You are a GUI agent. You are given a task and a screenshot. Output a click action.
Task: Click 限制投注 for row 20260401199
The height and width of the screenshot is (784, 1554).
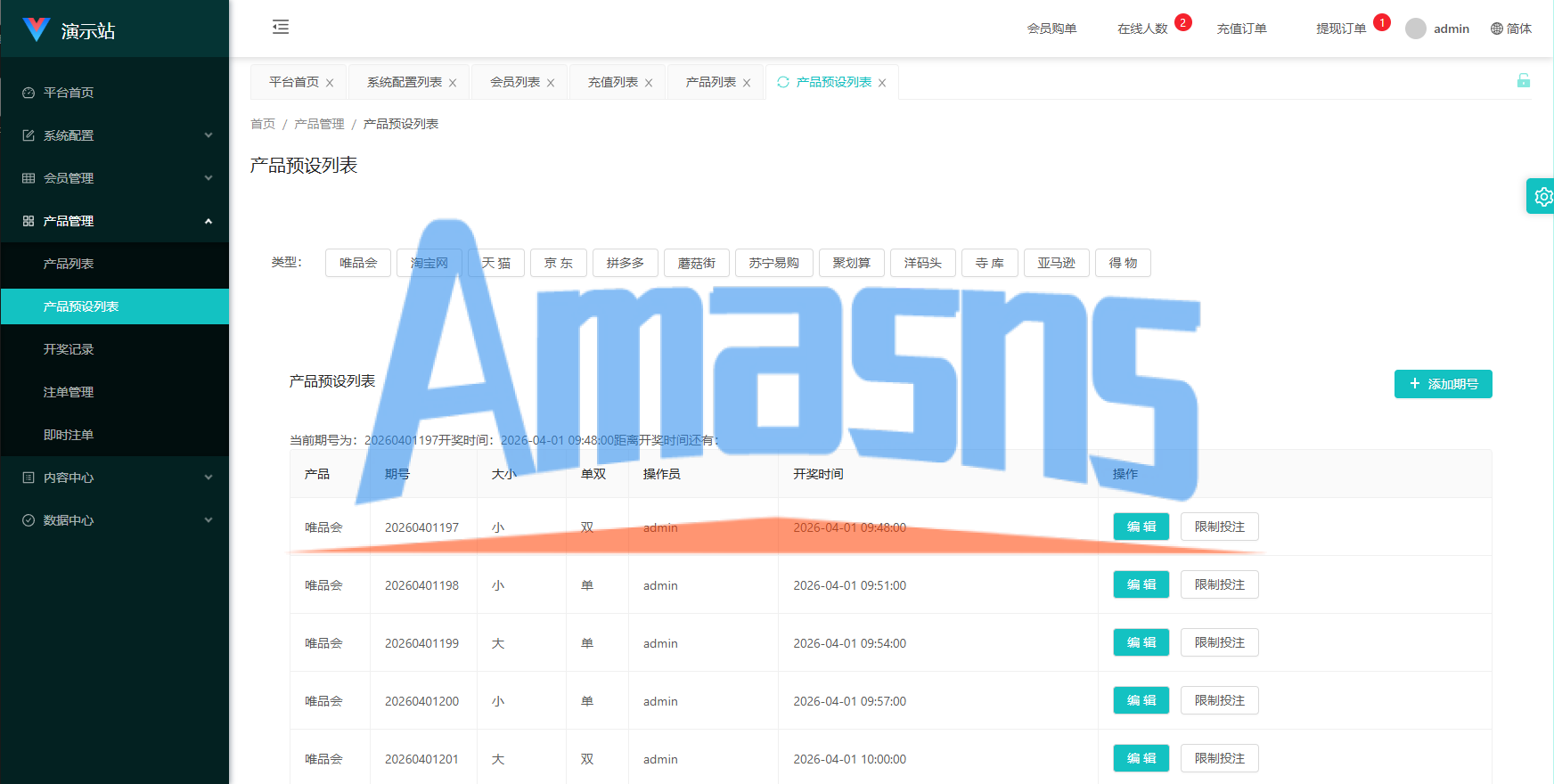point(1220,642)
